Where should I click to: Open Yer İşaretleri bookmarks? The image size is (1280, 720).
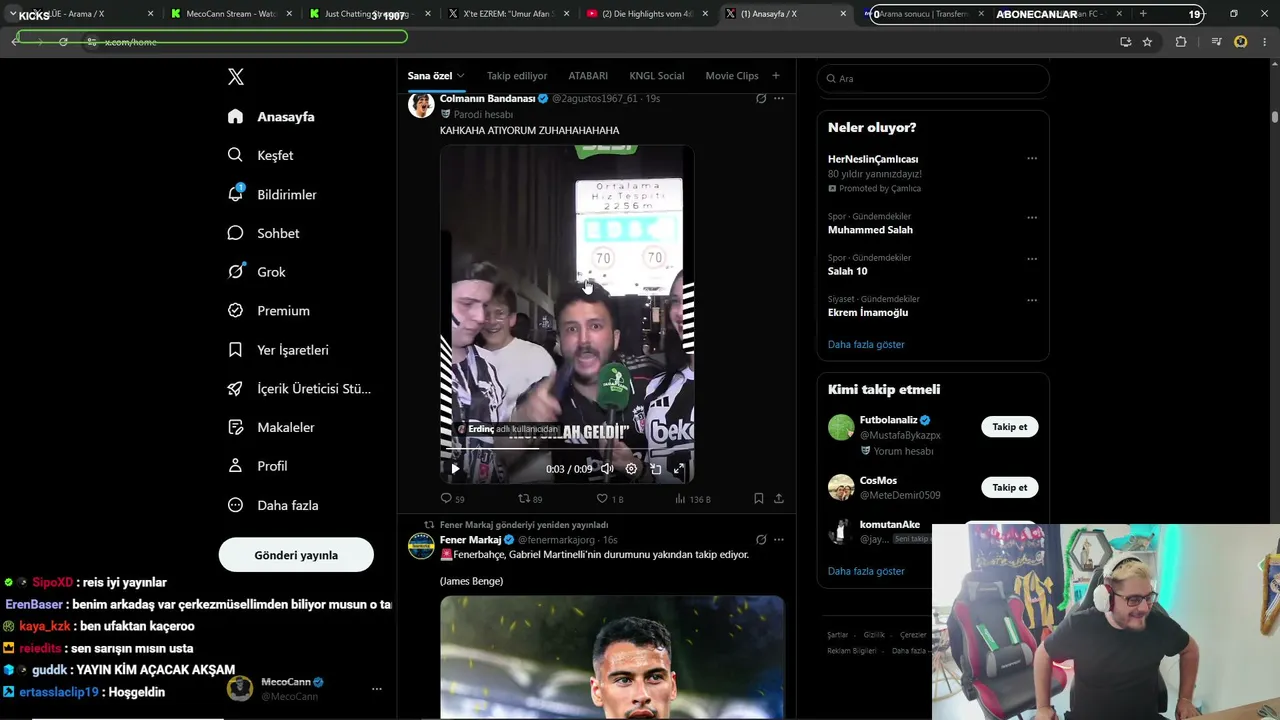[278, 350]
